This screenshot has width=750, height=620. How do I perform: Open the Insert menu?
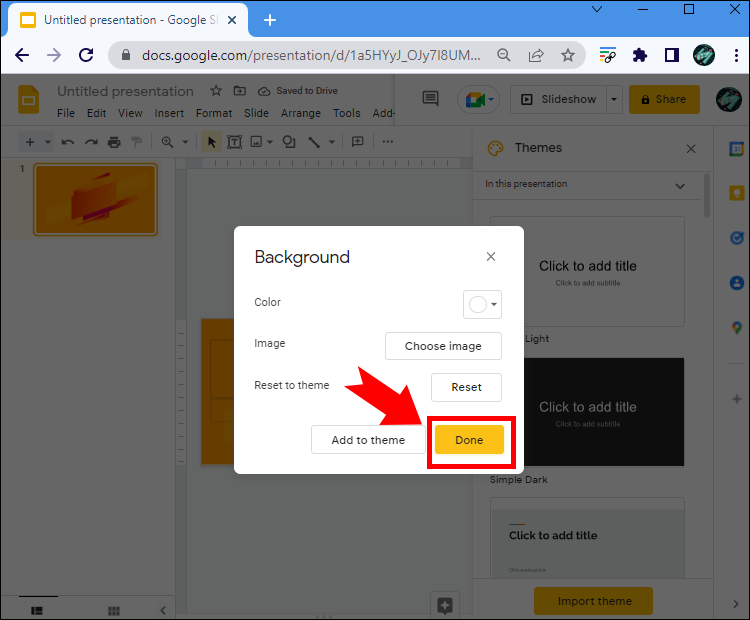[x=169, y=113]
